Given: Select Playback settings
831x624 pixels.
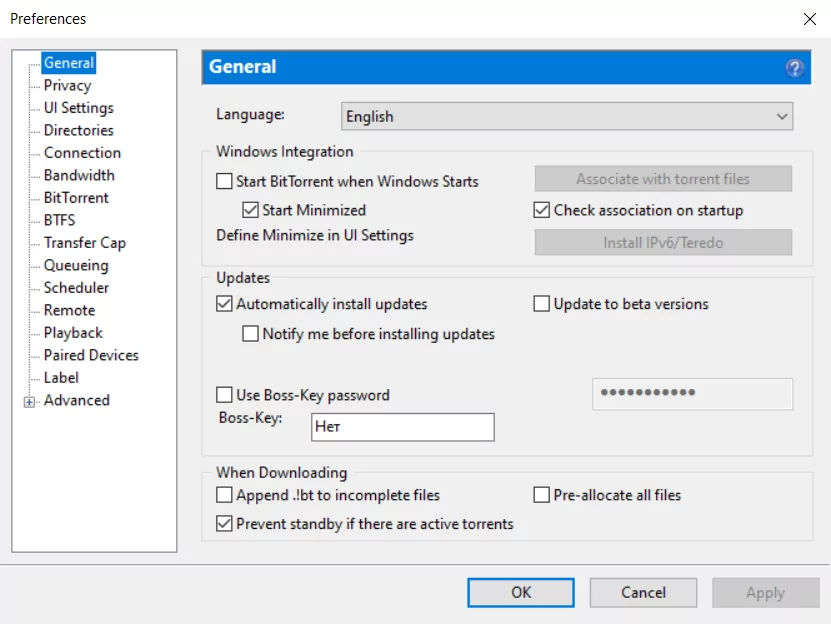Looking at the screenshot, I should tap(73, 332).
